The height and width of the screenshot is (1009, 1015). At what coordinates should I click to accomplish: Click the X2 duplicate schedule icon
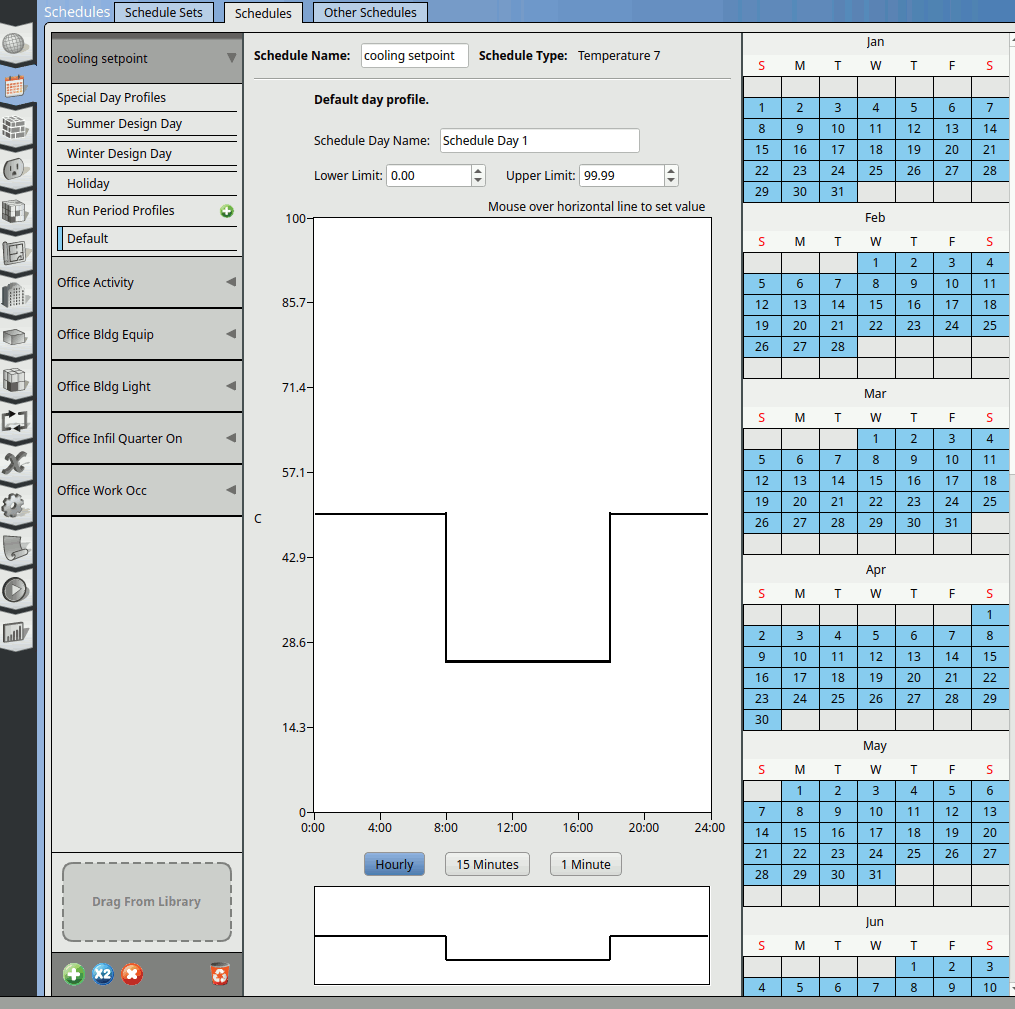pos(103,974)
